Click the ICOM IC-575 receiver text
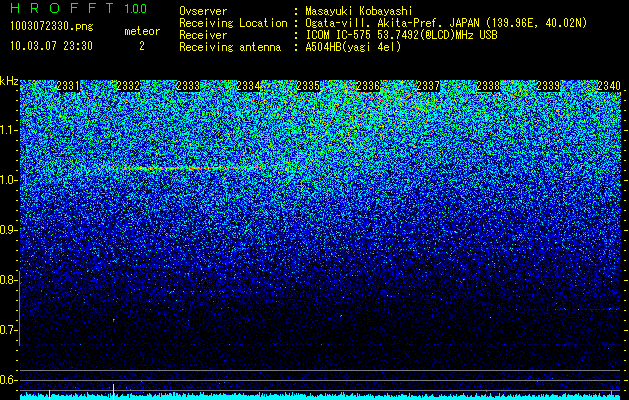The image size is (629, 400). coord(401,35)
